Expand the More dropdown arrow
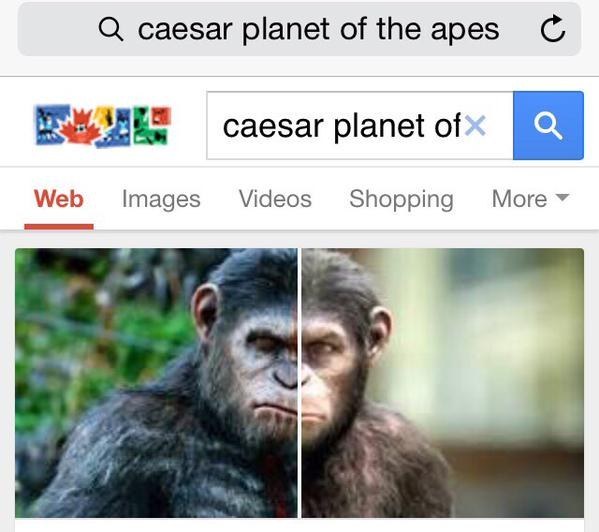Image resolution: width=599 pixels, height=532 pixels. click(x=562, y=197)
